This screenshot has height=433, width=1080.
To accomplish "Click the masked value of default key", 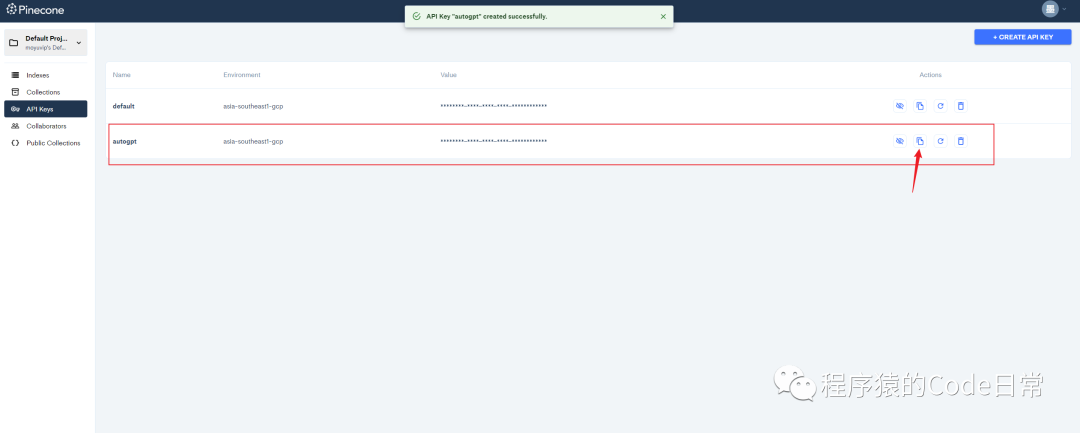I will [x=493, y=106].
